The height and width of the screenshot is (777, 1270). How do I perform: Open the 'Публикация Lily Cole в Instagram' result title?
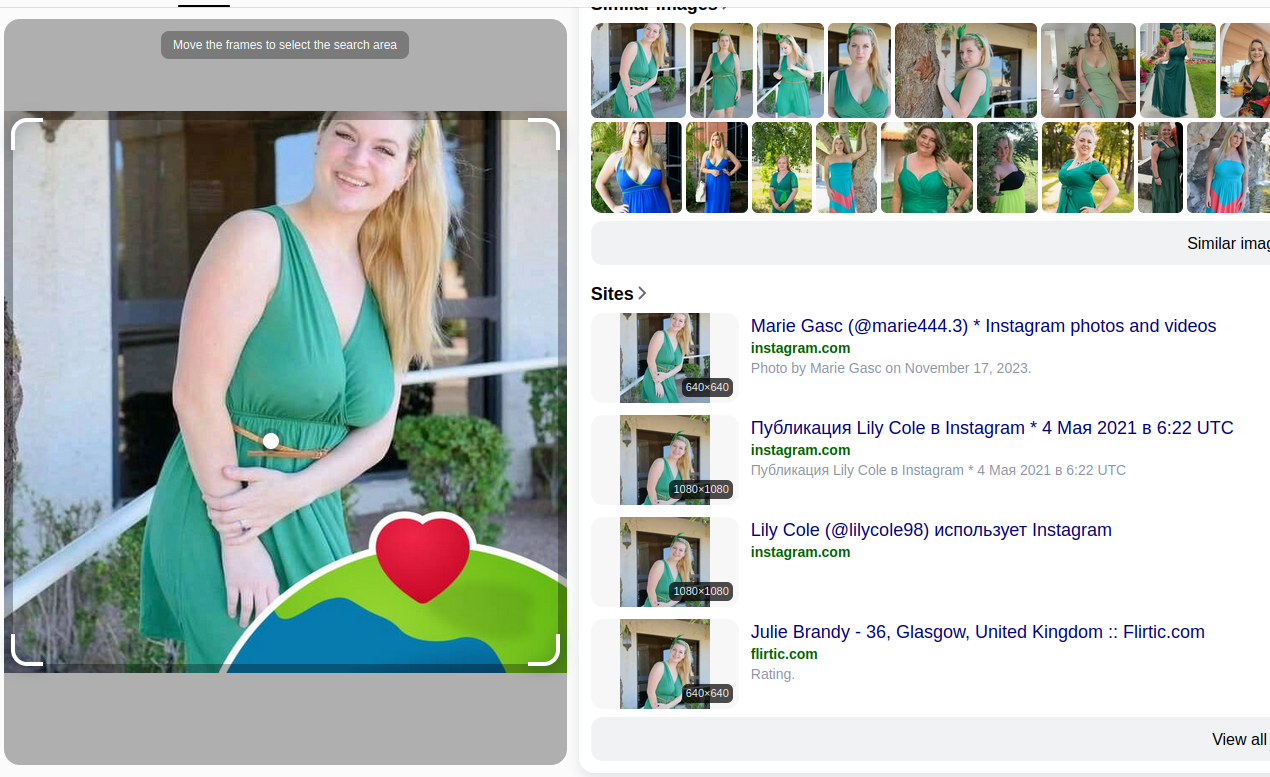pos(992,428)
